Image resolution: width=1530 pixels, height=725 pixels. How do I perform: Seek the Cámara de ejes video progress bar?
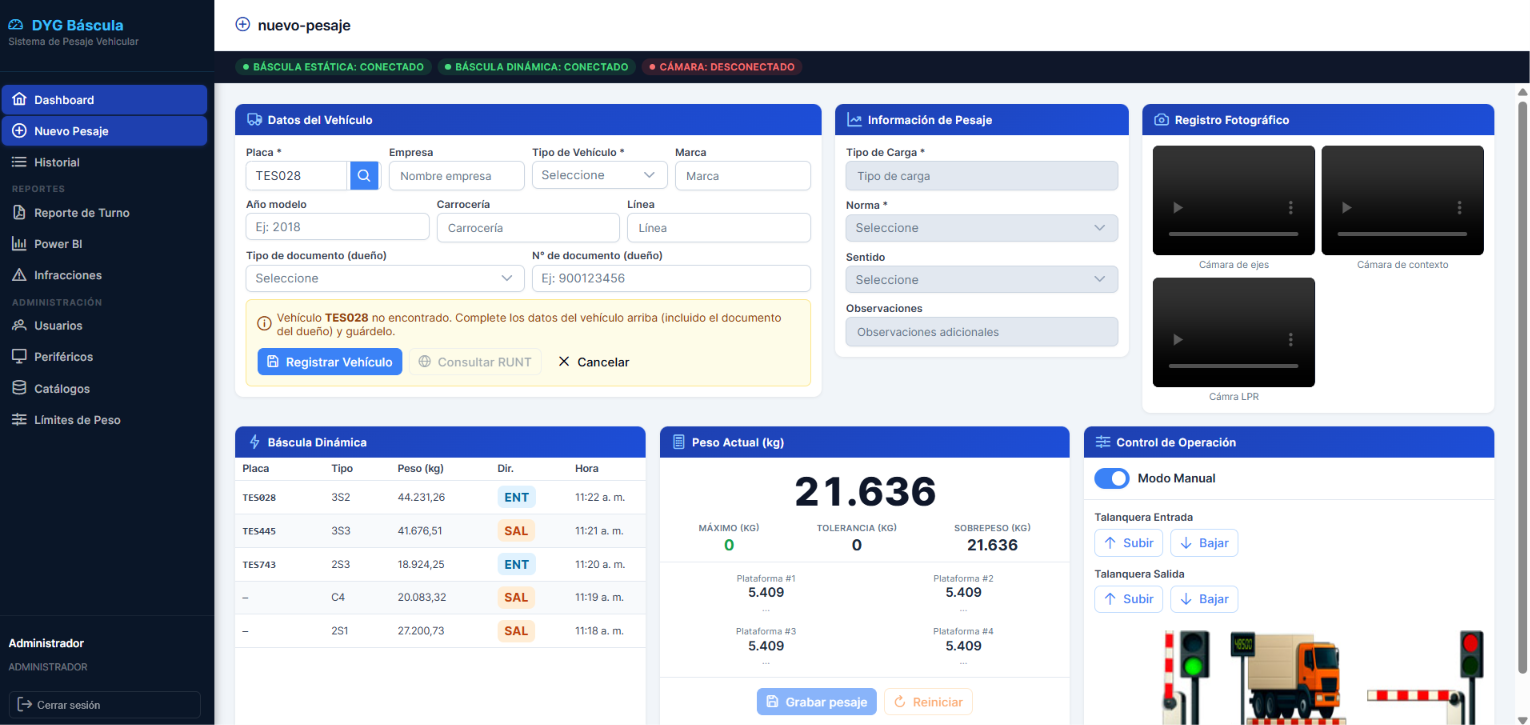(1233, 234)
